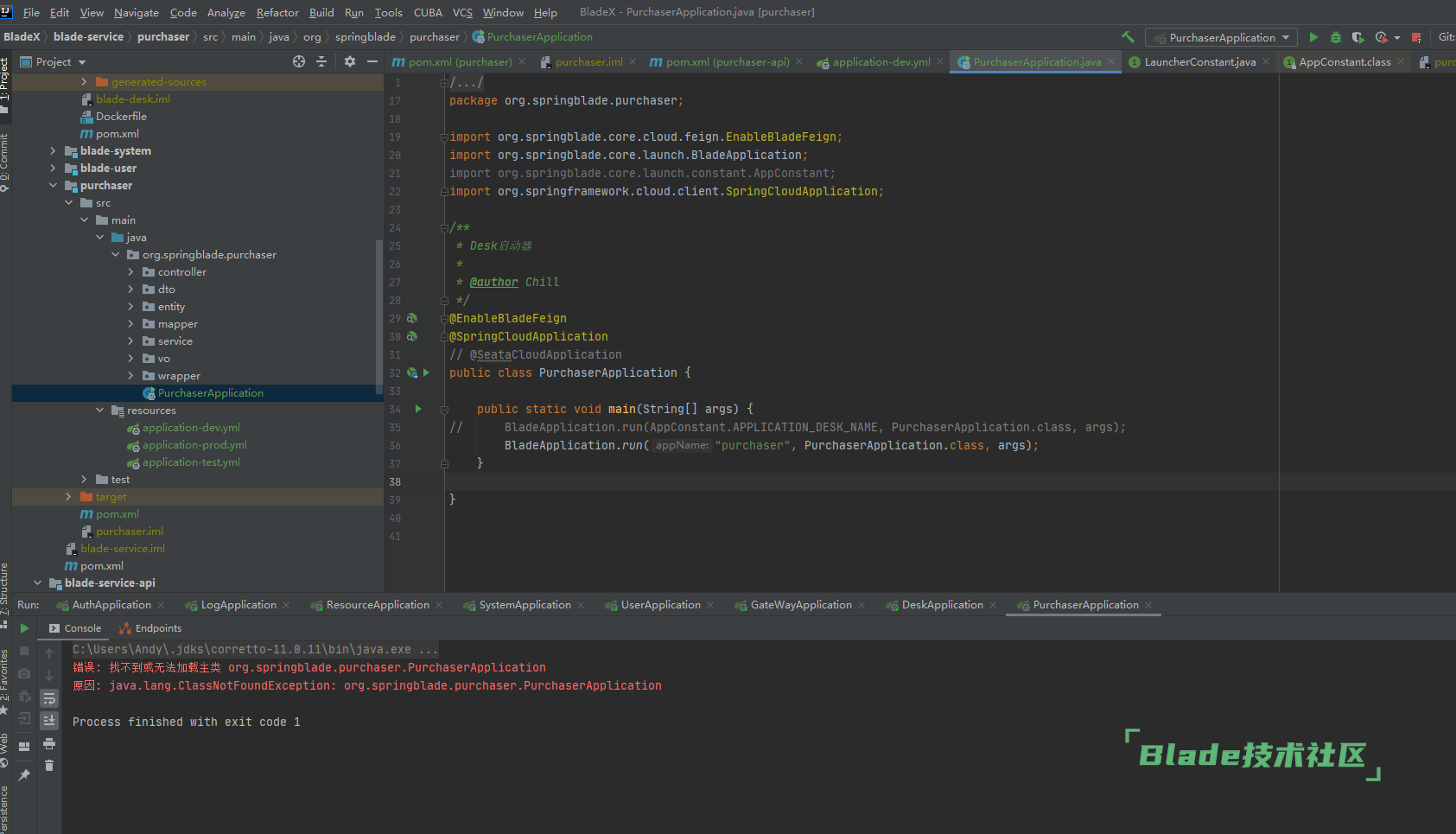Expand the blade-system module

[x=53, y=151]
